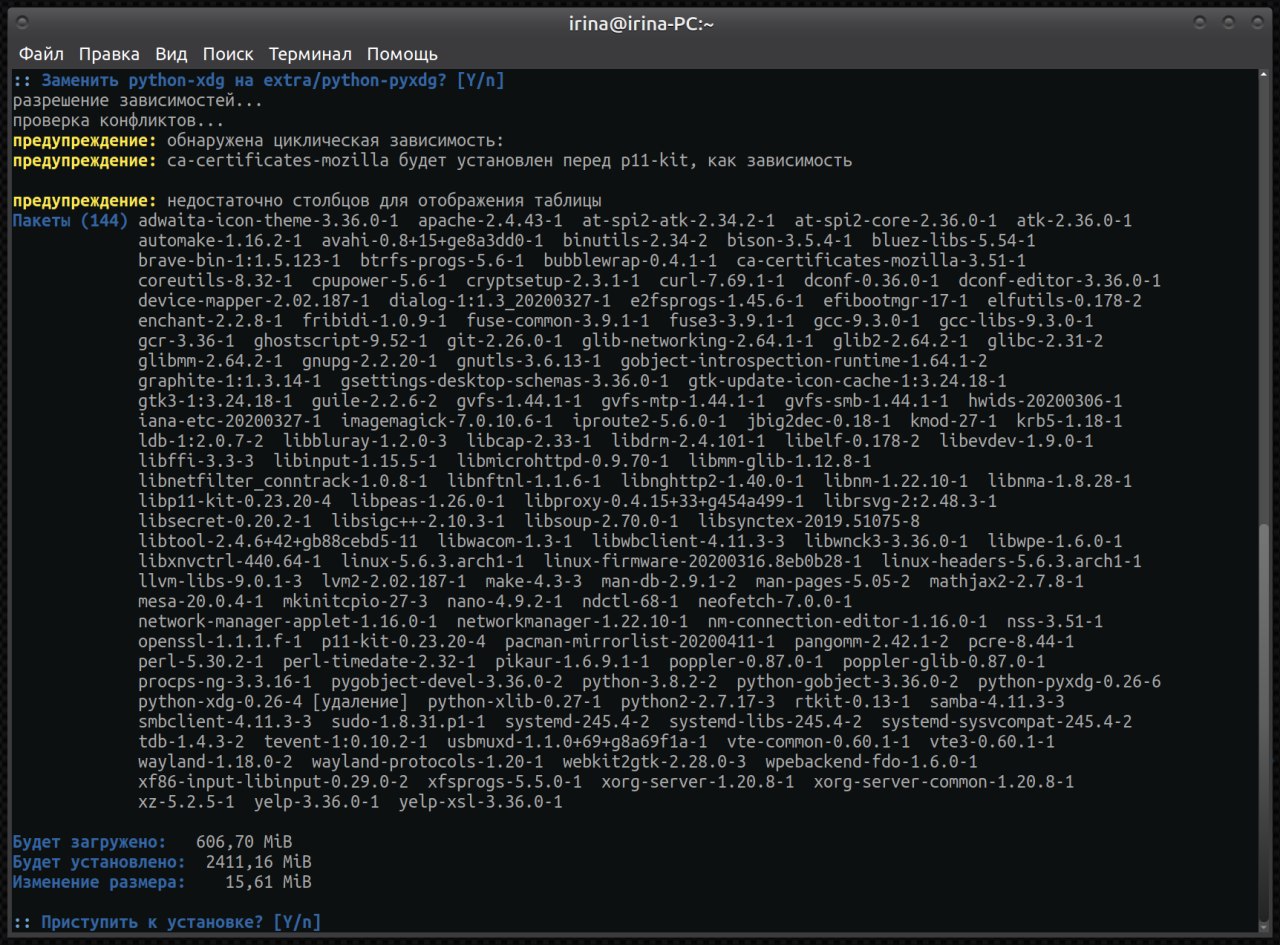Image resolution: width=1280 pixels, height=945 pixels.
Task: Click the title 'irina@irina-PC:~'
Action: tap(640, 23)
